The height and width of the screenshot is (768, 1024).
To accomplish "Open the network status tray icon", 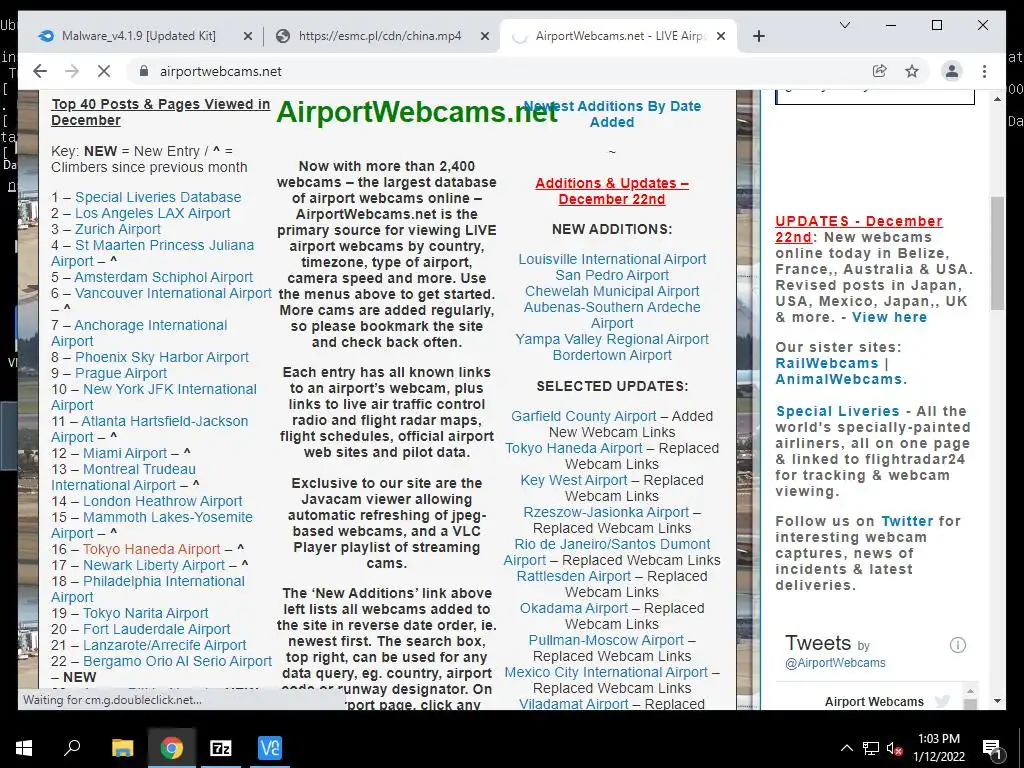I will coord(871,748).
